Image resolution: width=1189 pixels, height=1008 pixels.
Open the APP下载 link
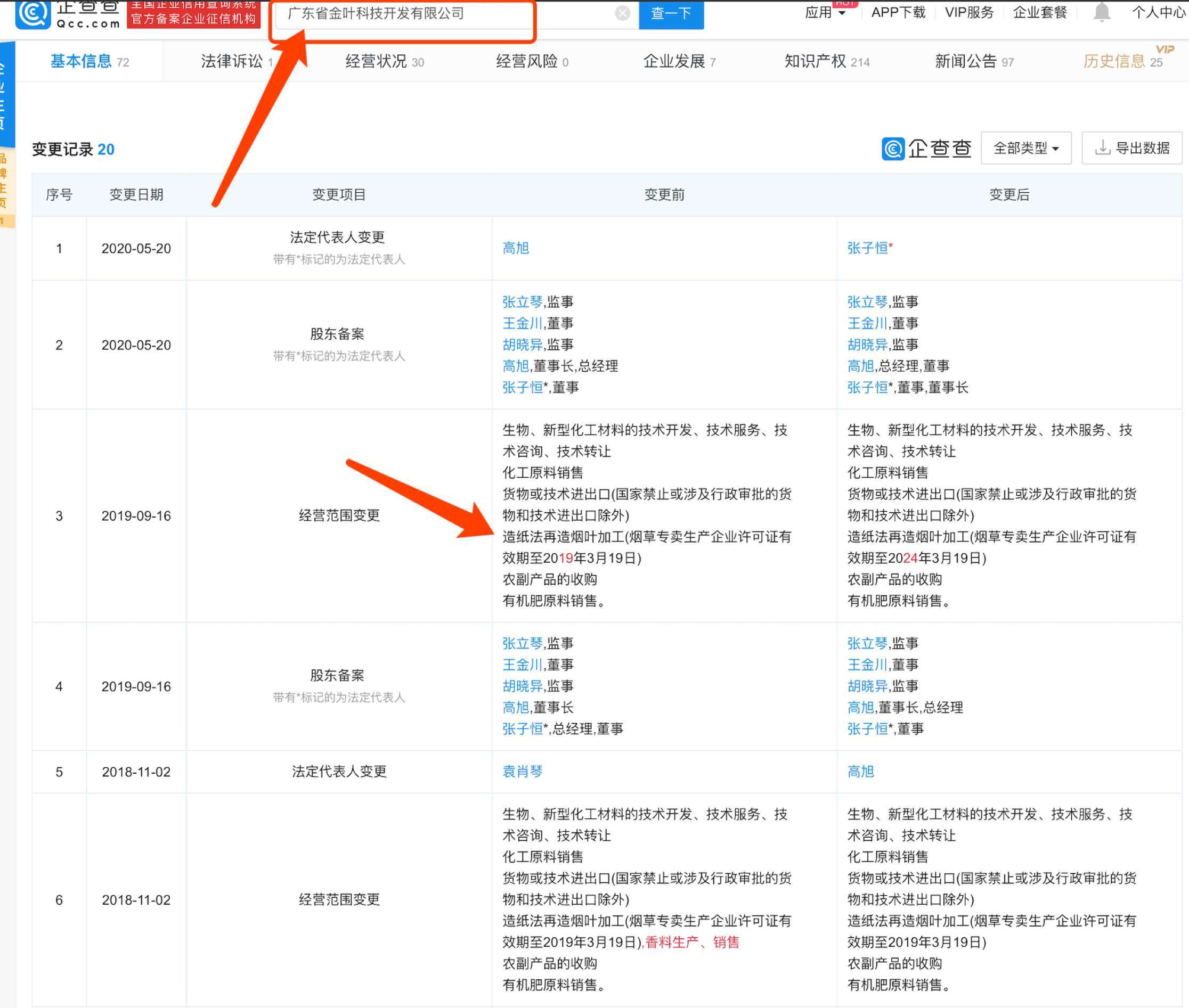coord(898,12)
